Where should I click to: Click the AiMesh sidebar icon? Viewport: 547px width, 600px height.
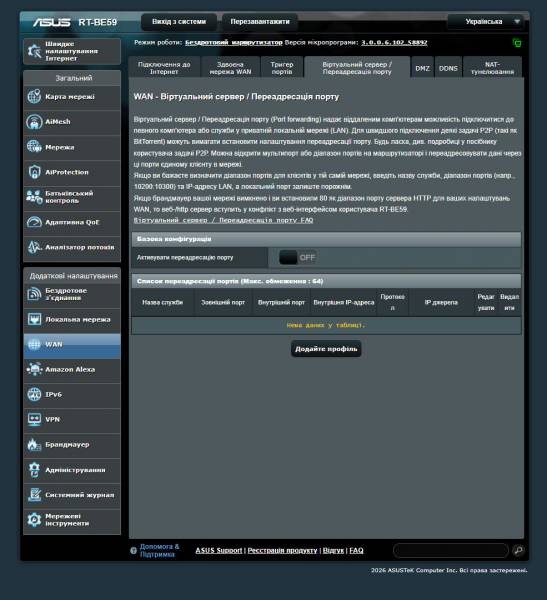pos(34,122)
